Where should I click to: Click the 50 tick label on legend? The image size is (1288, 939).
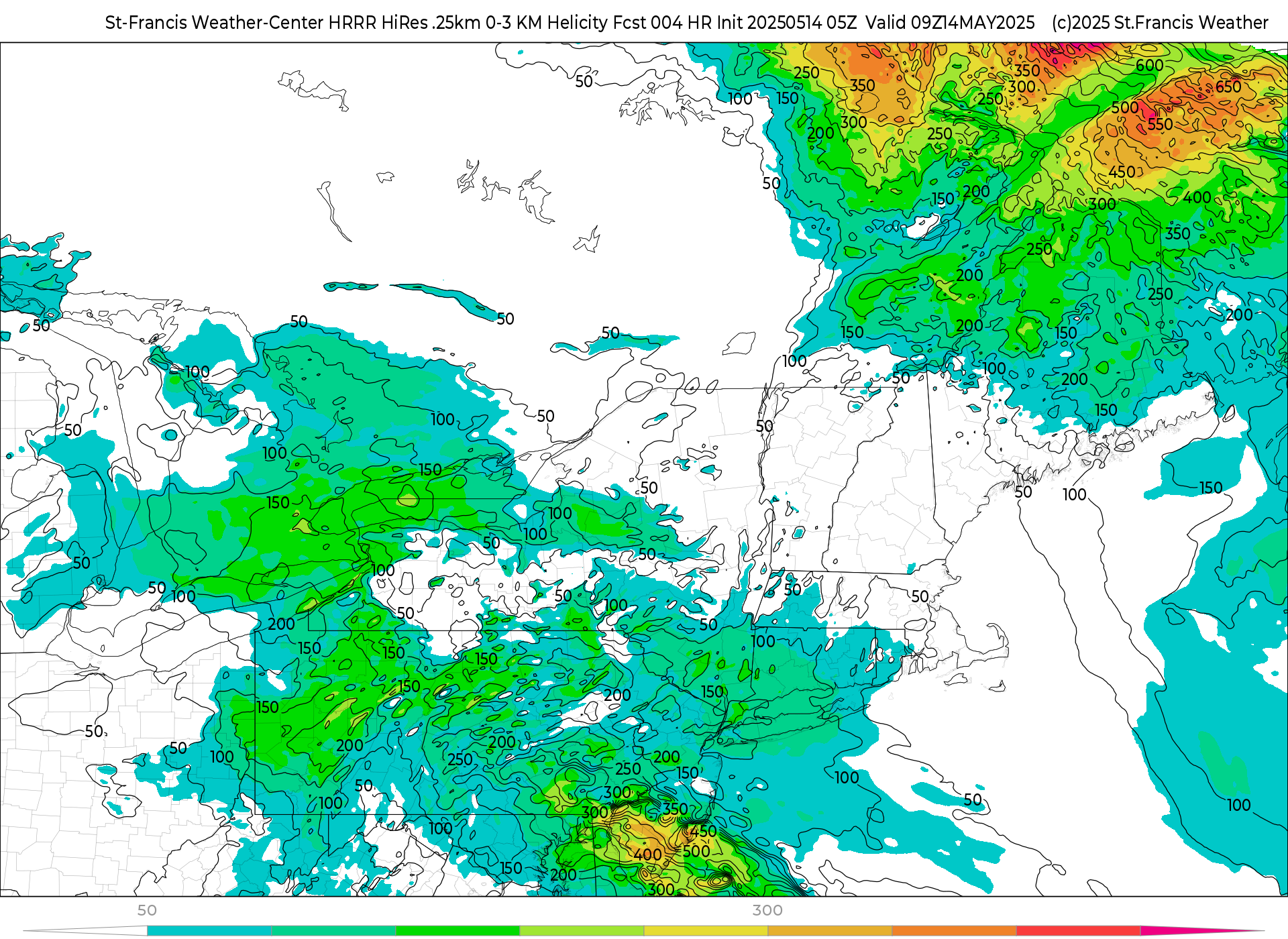pyautogui.click(x=147, y=910)
